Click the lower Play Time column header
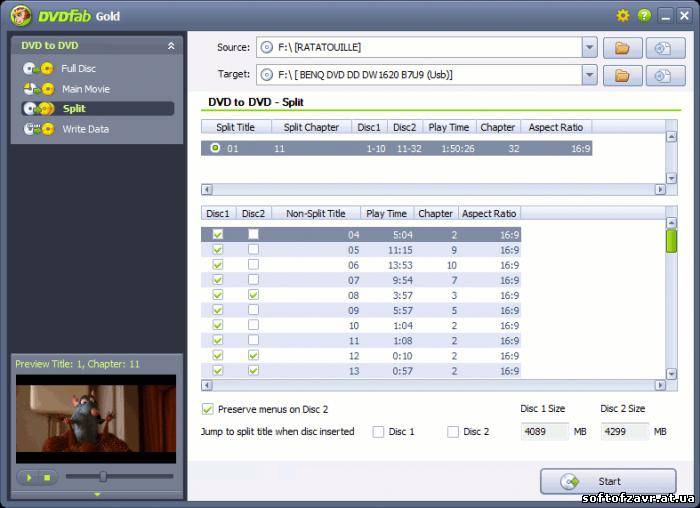 click(387, 213)
